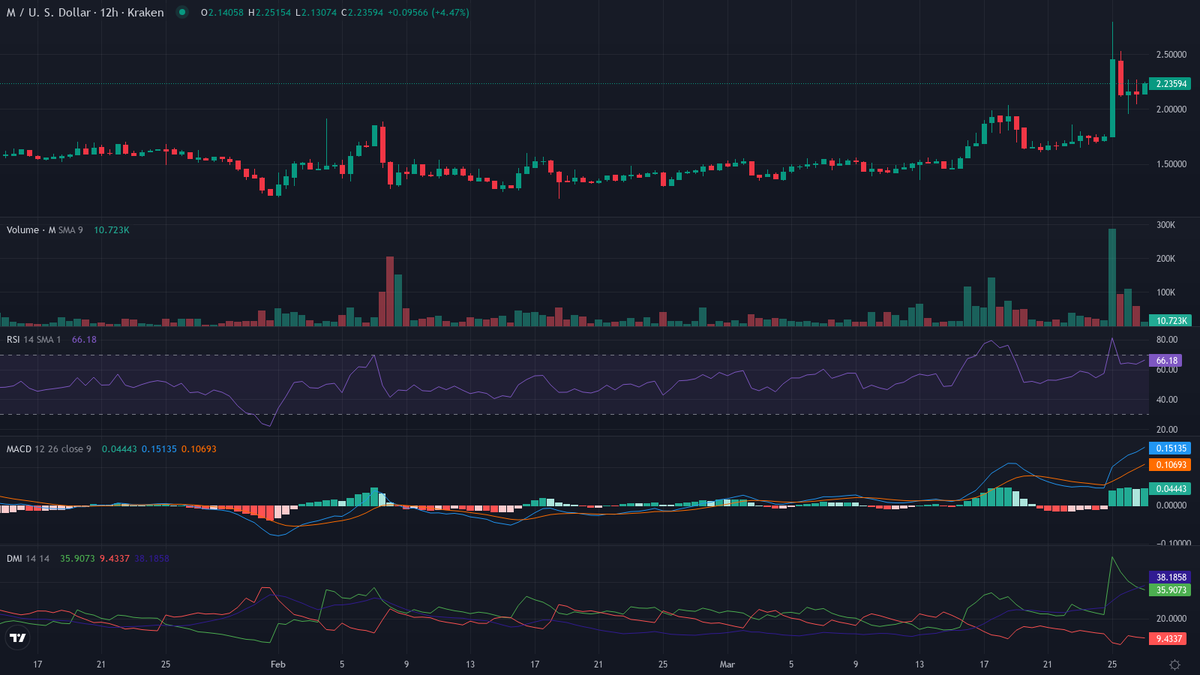The height and width of the screenshot is (675, 1200).
Task: Open the TradingView logo button
Action: 17,638
